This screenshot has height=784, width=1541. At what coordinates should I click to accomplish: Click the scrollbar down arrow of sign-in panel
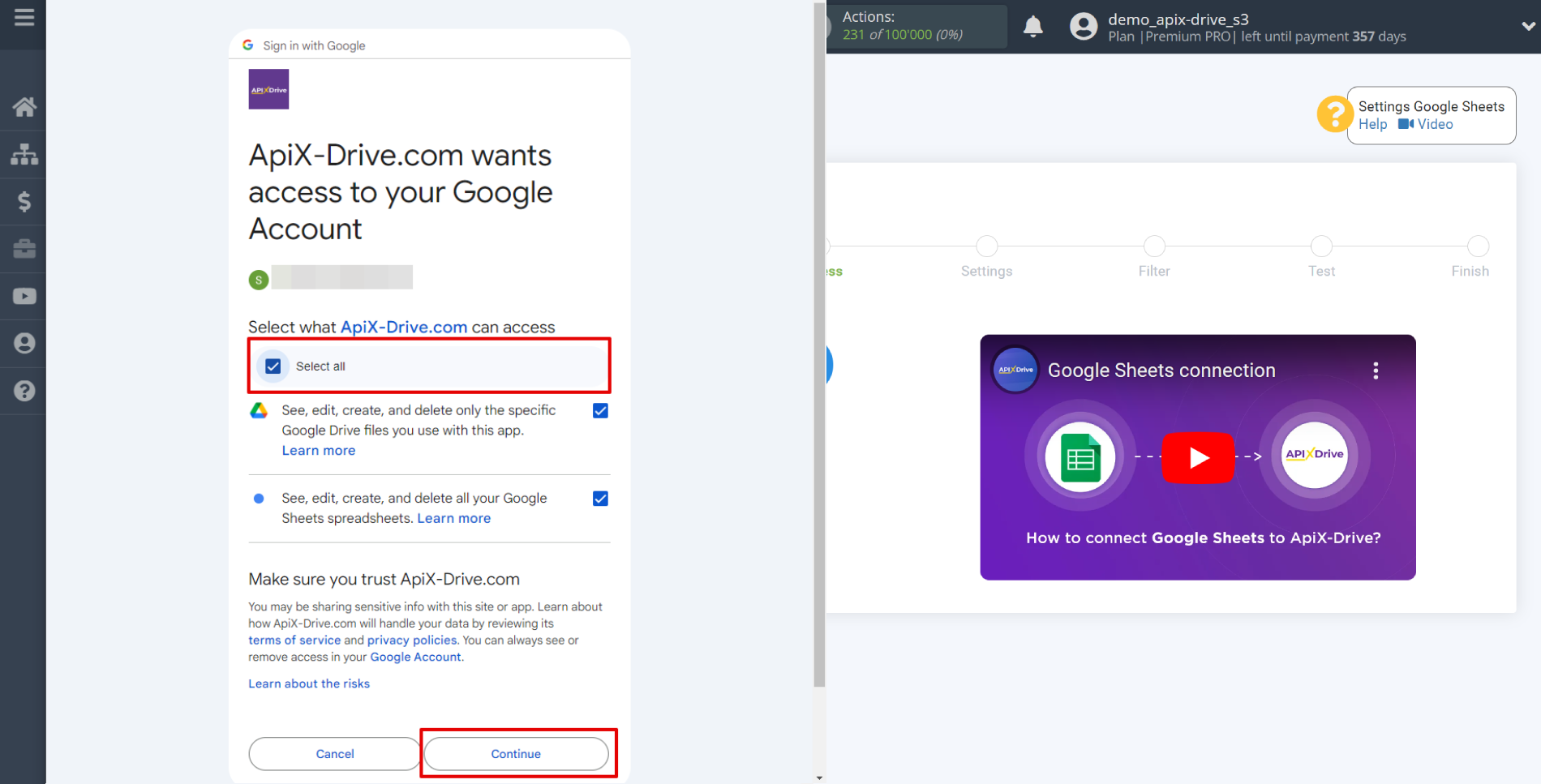pos(819,778)
